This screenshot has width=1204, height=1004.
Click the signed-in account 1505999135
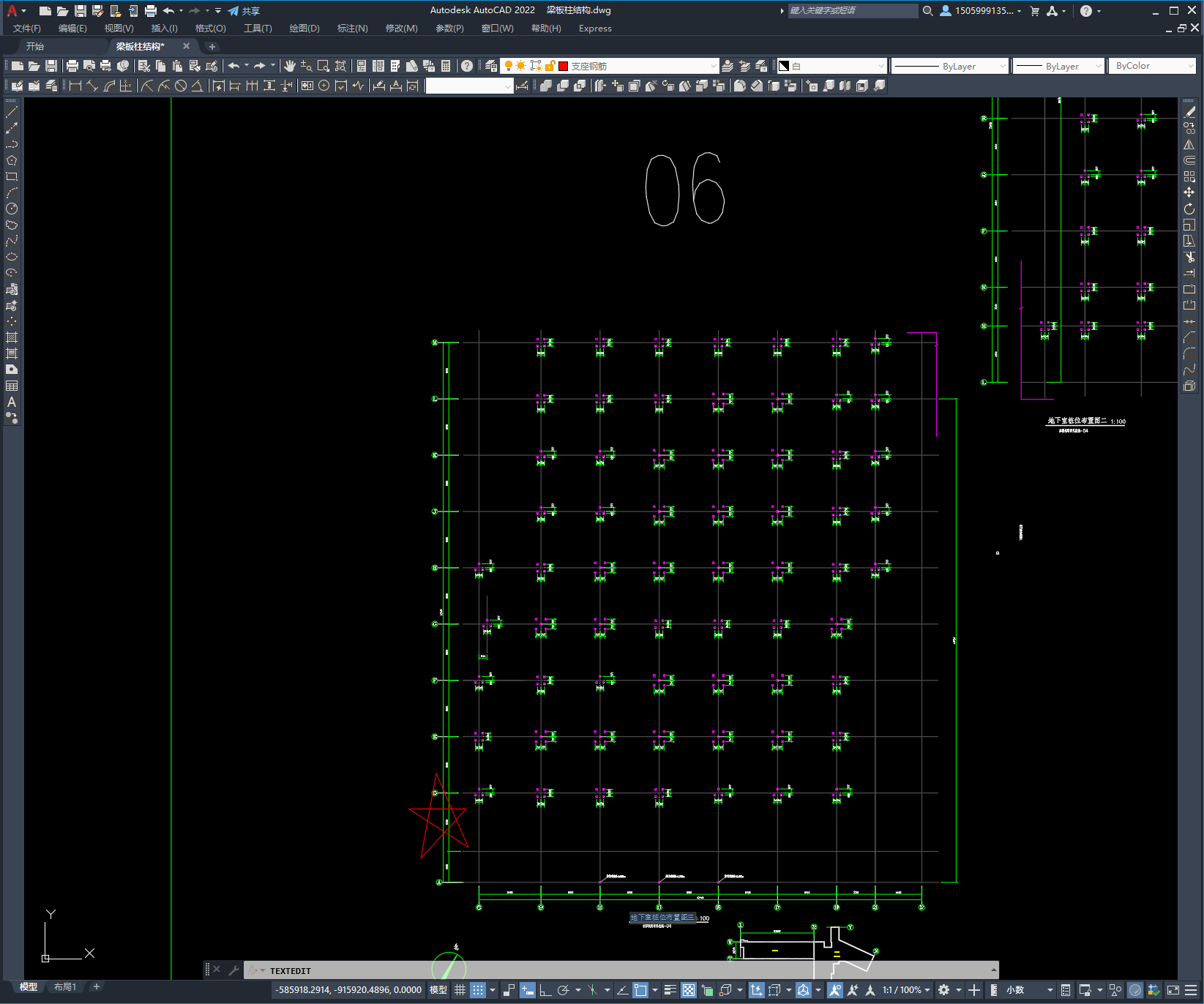(979, 11)
